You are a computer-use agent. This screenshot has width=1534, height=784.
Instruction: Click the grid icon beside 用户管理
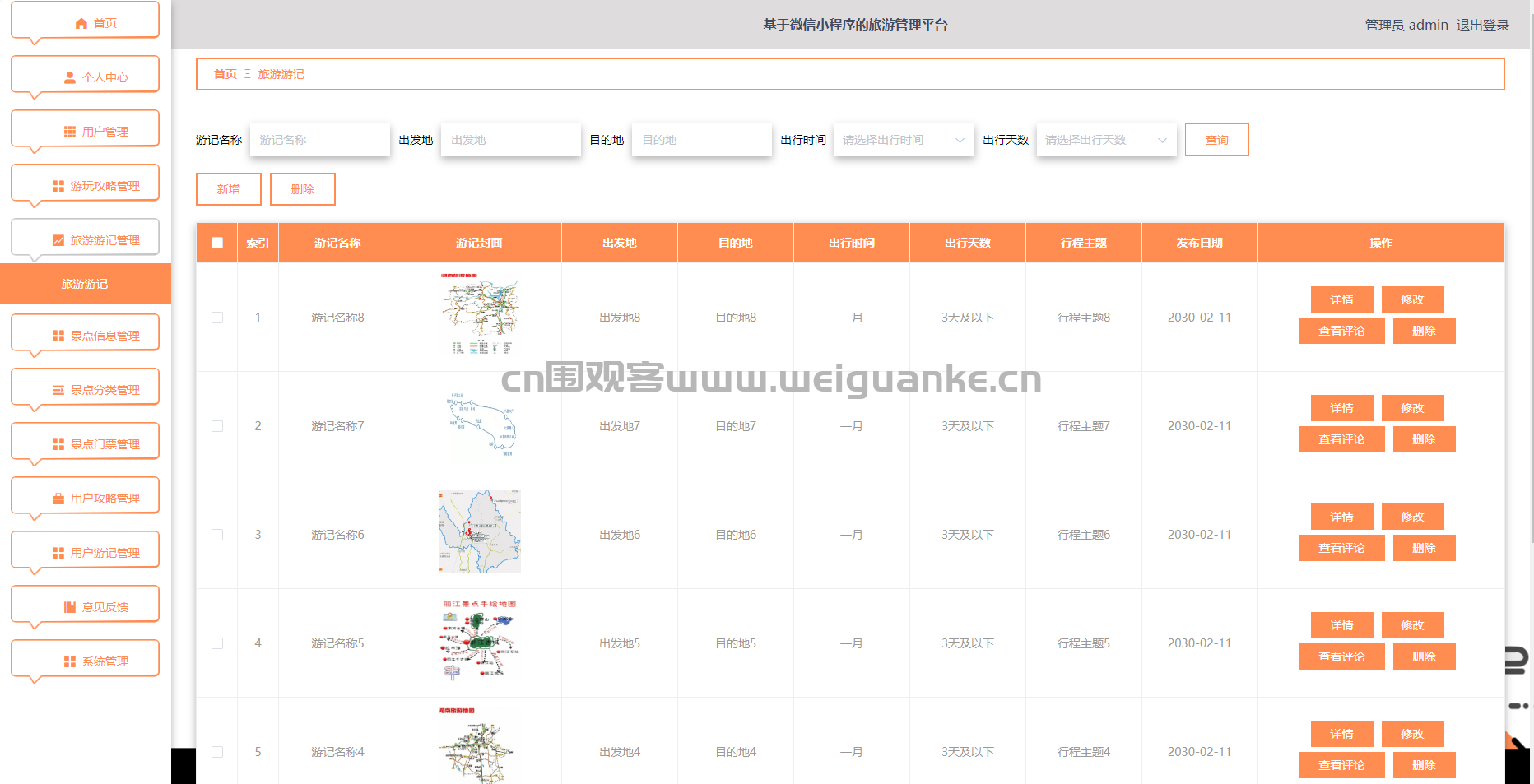70,132
